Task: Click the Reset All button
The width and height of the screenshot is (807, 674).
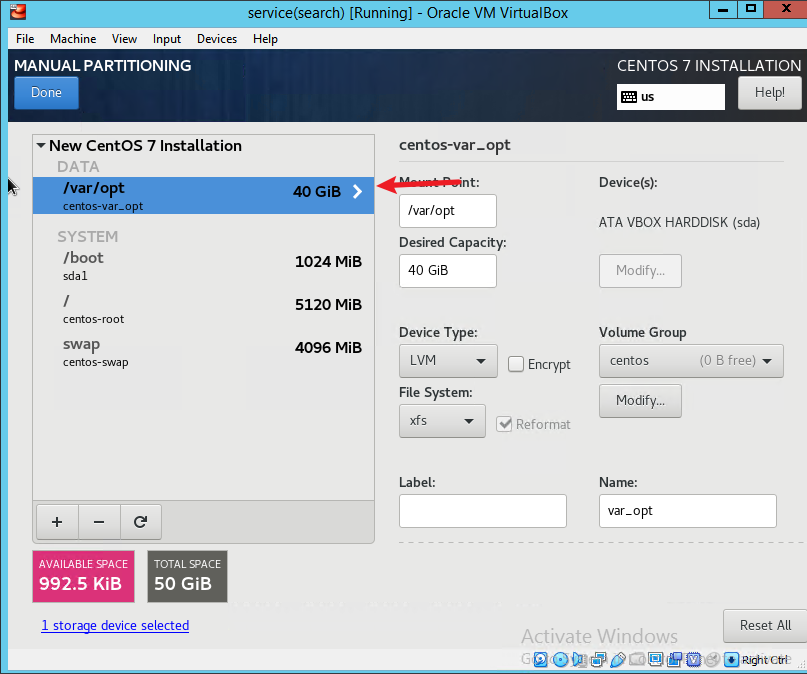Action: tap(765, 626)
